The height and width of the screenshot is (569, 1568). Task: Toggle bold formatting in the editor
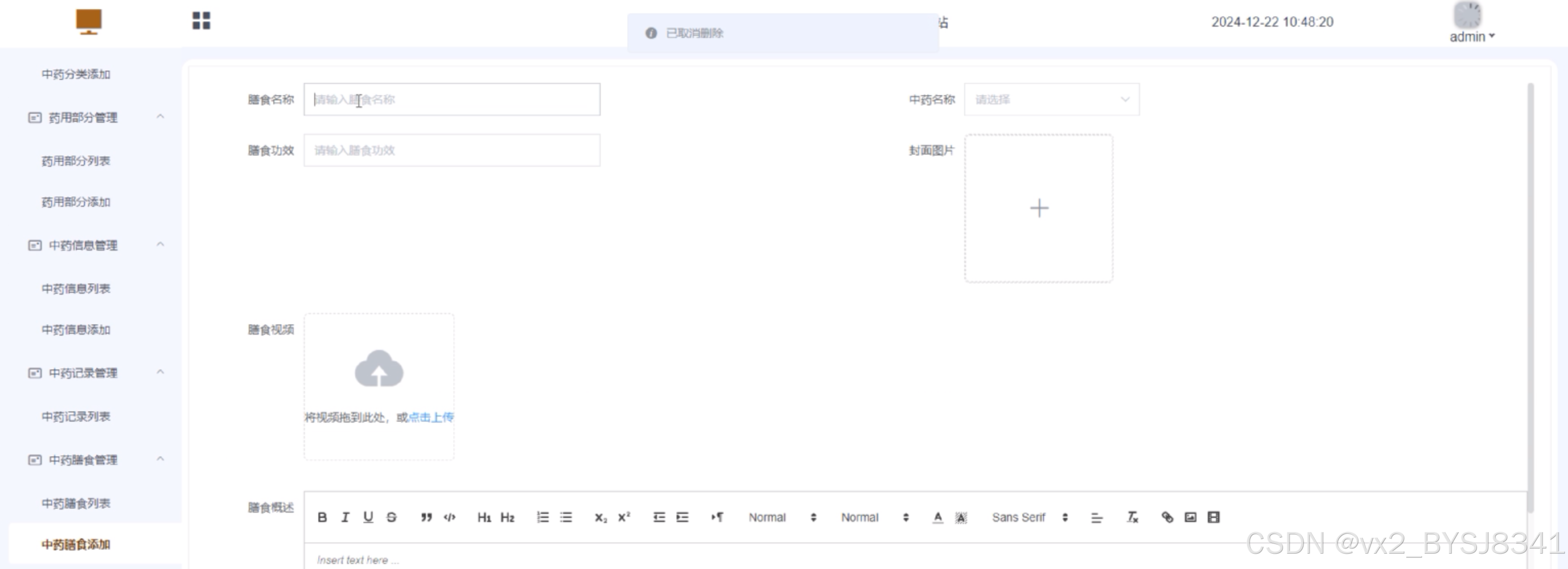[x=322, y=517]
